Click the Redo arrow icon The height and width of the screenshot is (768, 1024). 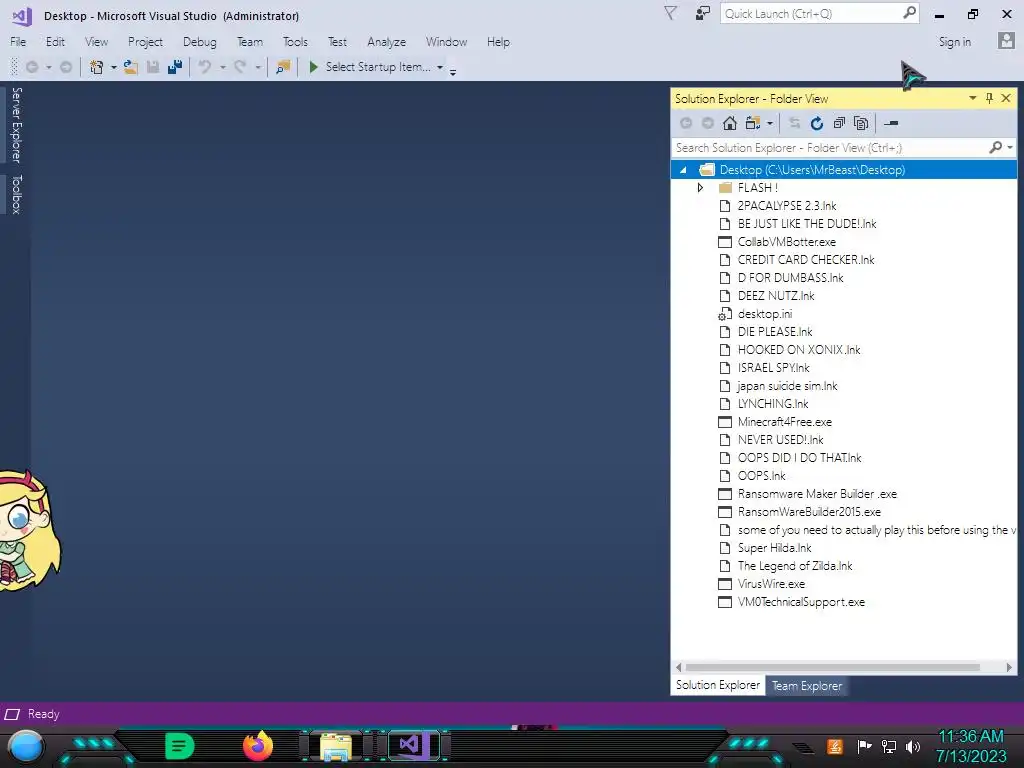(x=240, y=67)
